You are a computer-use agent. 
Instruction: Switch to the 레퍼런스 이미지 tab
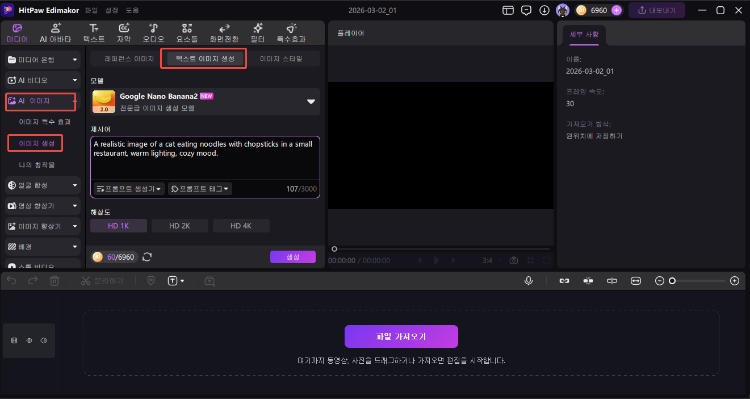(129, 59)
